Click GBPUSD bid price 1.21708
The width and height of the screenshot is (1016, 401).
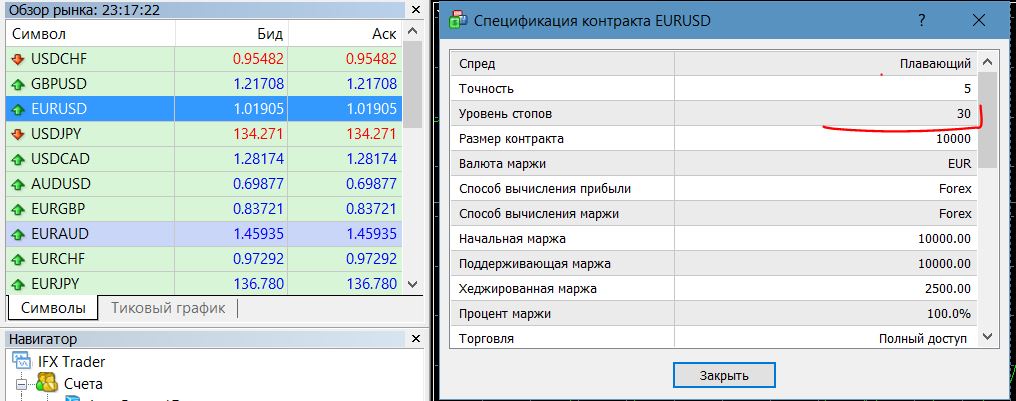[x=259, y=84]
